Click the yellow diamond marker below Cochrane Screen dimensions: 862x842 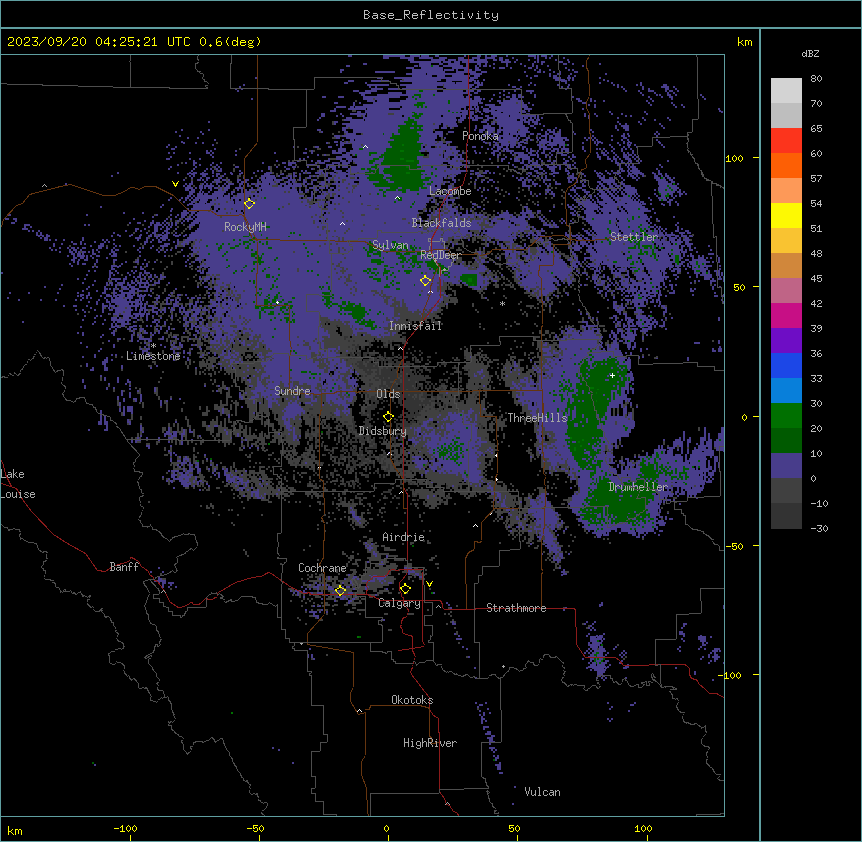point(340,590)
